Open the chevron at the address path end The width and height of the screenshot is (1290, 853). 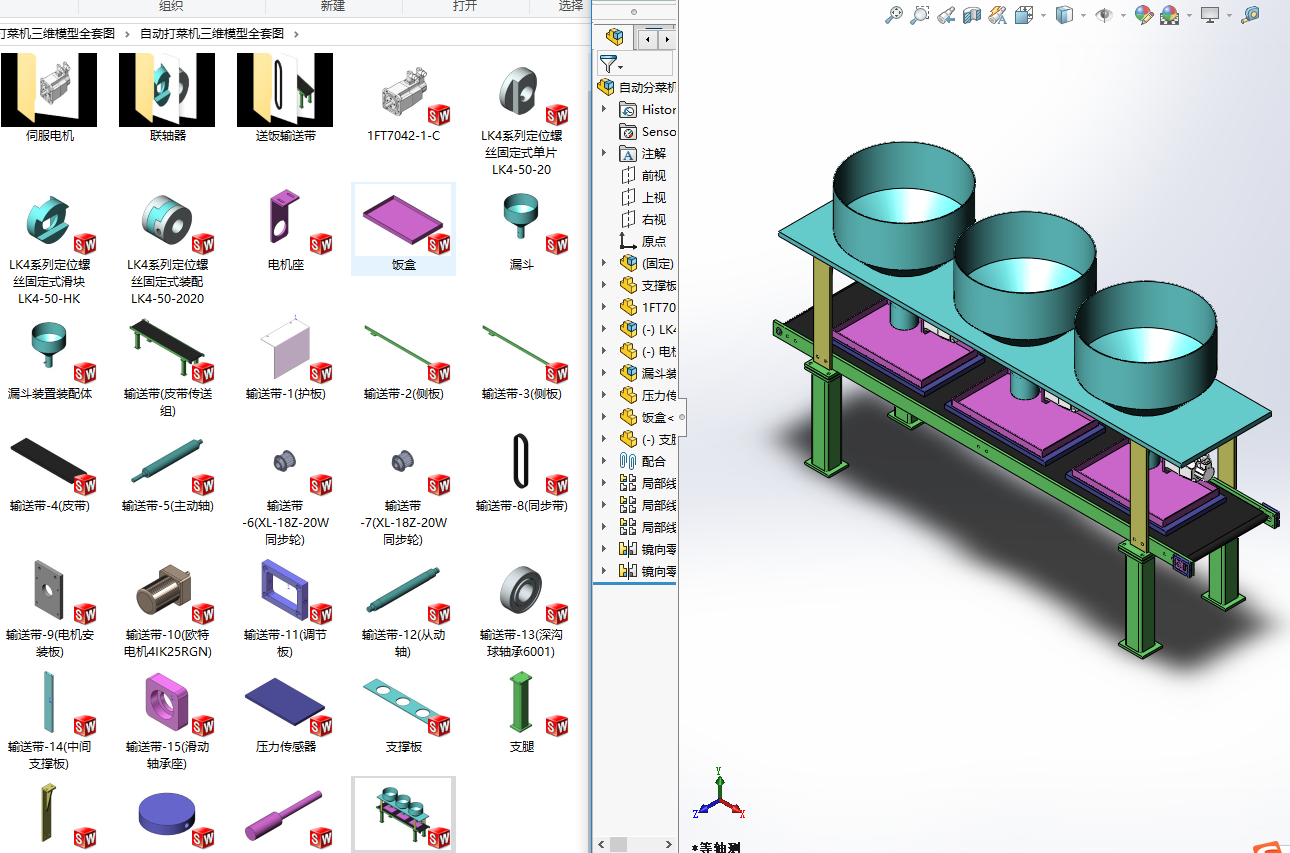pyautogui.click(x=296, y=33)
